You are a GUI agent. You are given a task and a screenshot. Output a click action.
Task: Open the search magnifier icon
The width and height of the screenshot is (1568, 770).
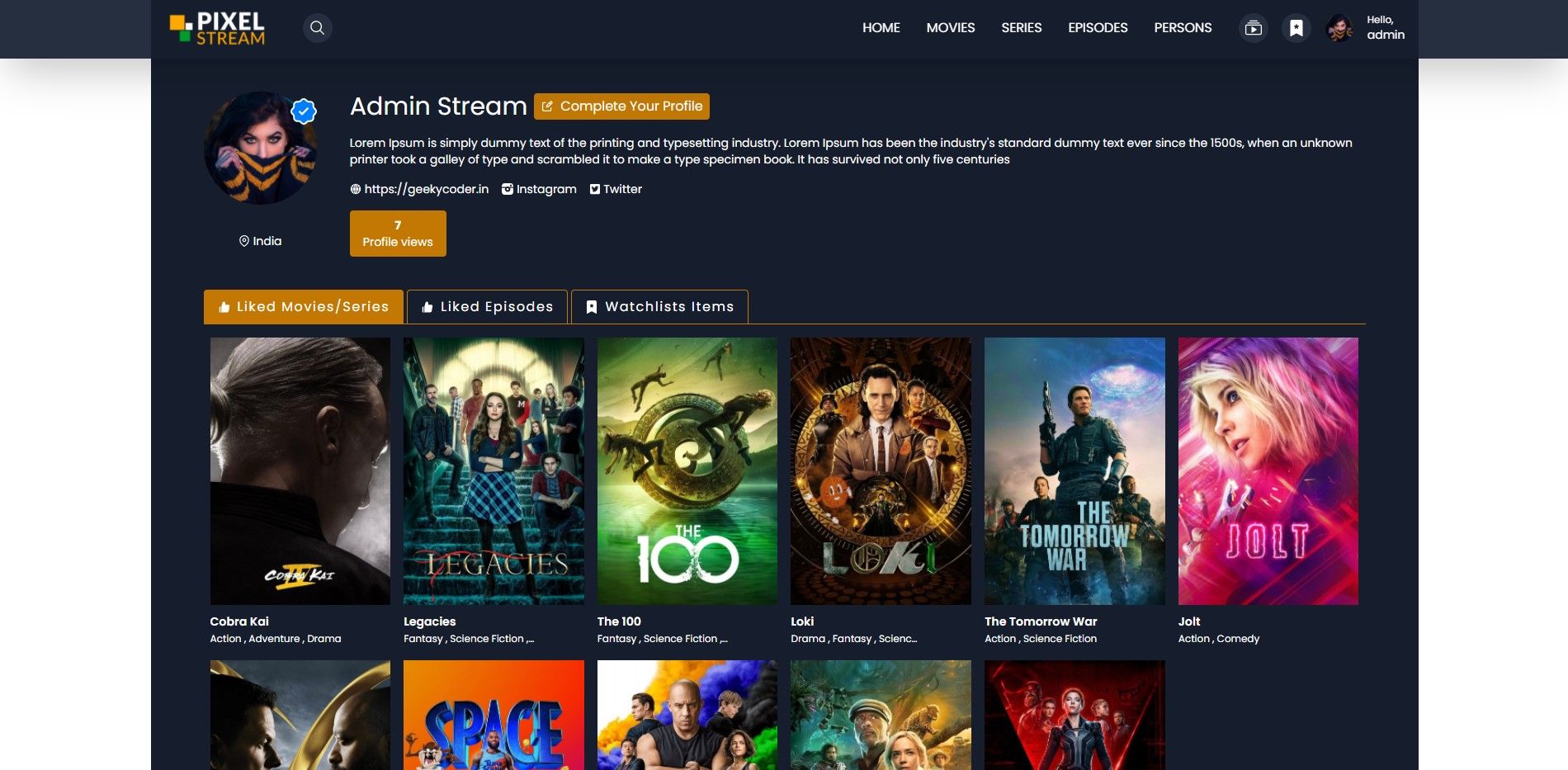(317, 28)
